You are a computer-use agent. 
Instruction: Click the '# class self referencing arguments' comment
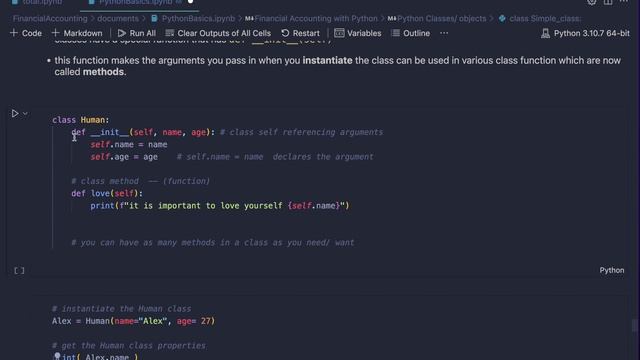301,132
